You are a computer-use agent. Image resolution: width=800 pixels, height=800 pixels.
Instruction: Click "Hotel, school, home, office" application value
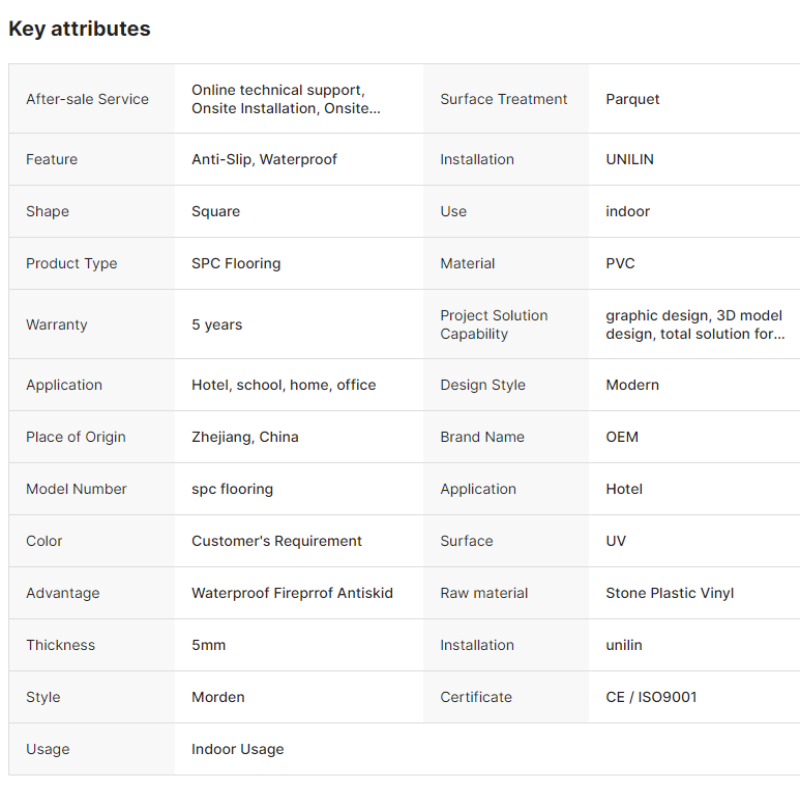coord(284,385)
